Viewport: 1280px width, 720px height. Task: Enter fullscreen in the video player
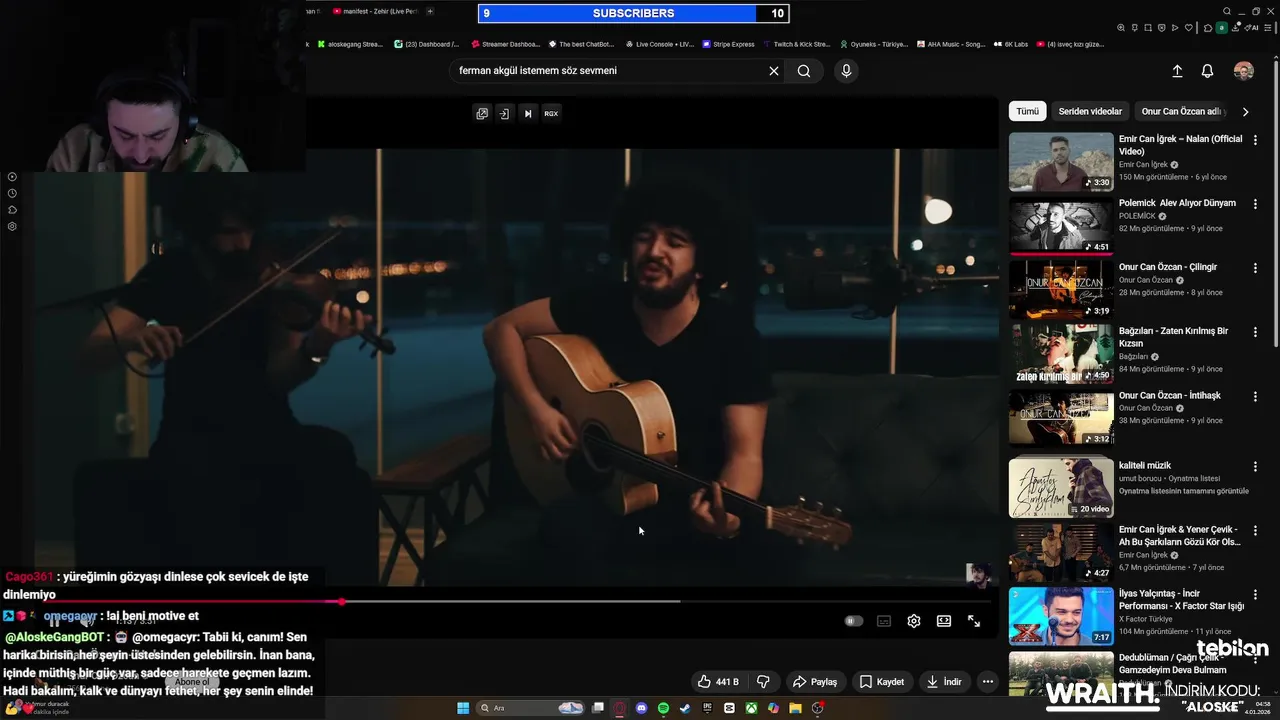coord(974,621)
